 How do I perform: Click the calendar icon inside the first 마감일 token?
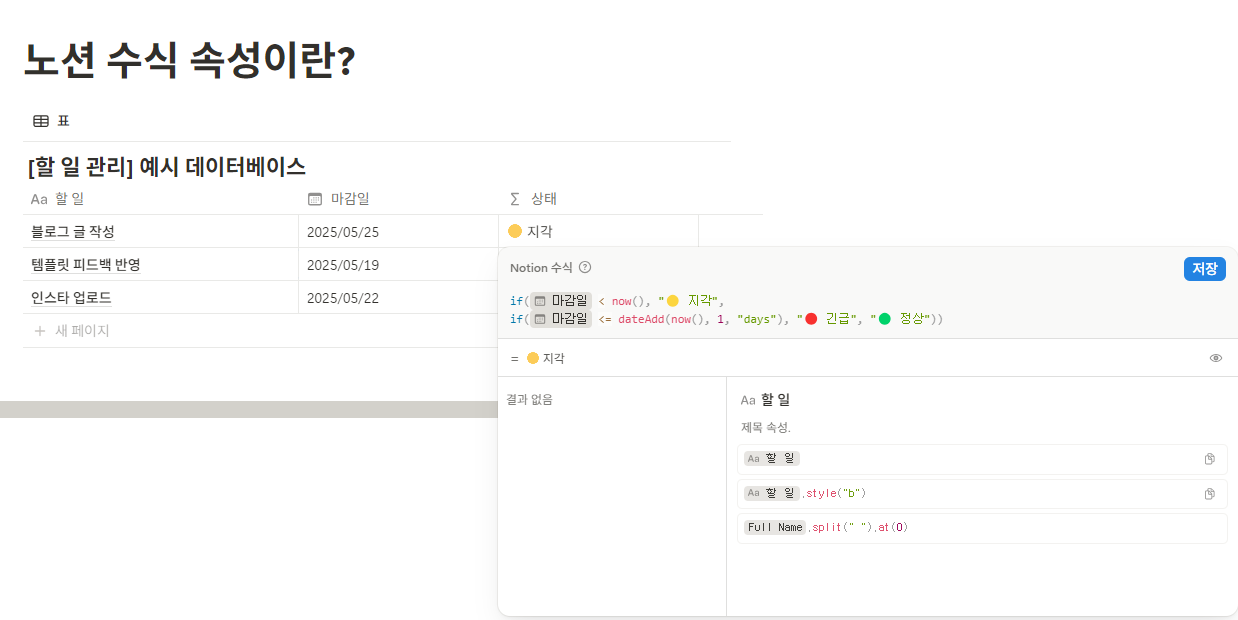click(x=539, y=301)
